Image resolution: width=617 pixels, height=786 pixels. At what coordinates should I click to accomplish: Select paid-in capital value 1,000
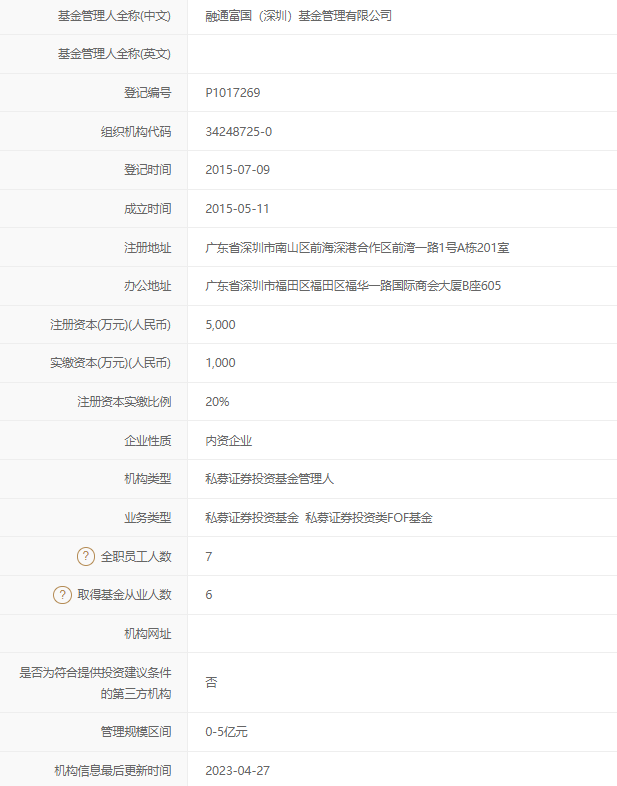tap(221, 363)
